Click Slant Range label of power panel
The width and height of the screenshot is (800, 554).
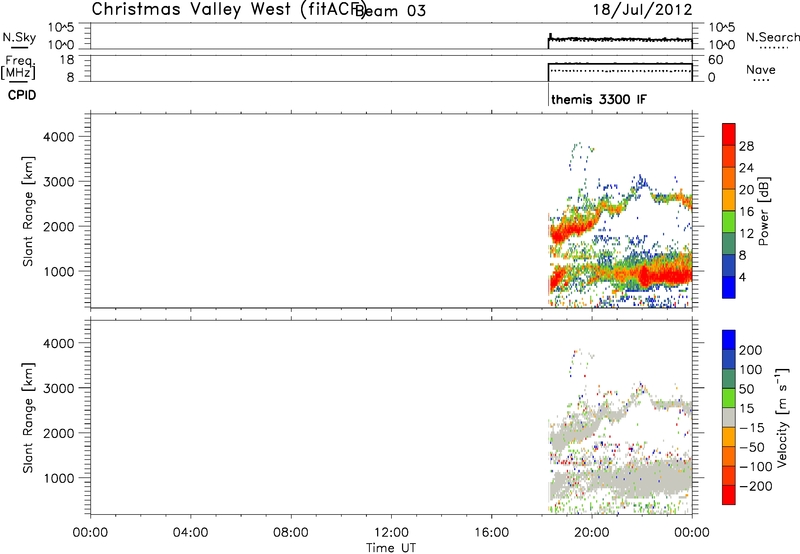point(28,211)
